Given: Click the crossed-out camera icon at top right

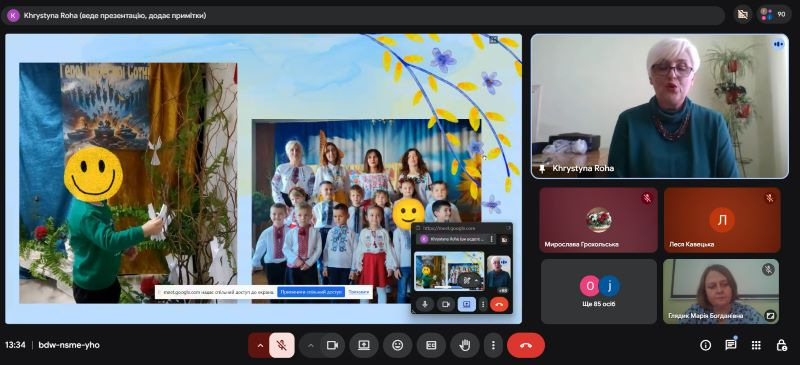Looking at the screenshot, I should click(743, 15).
